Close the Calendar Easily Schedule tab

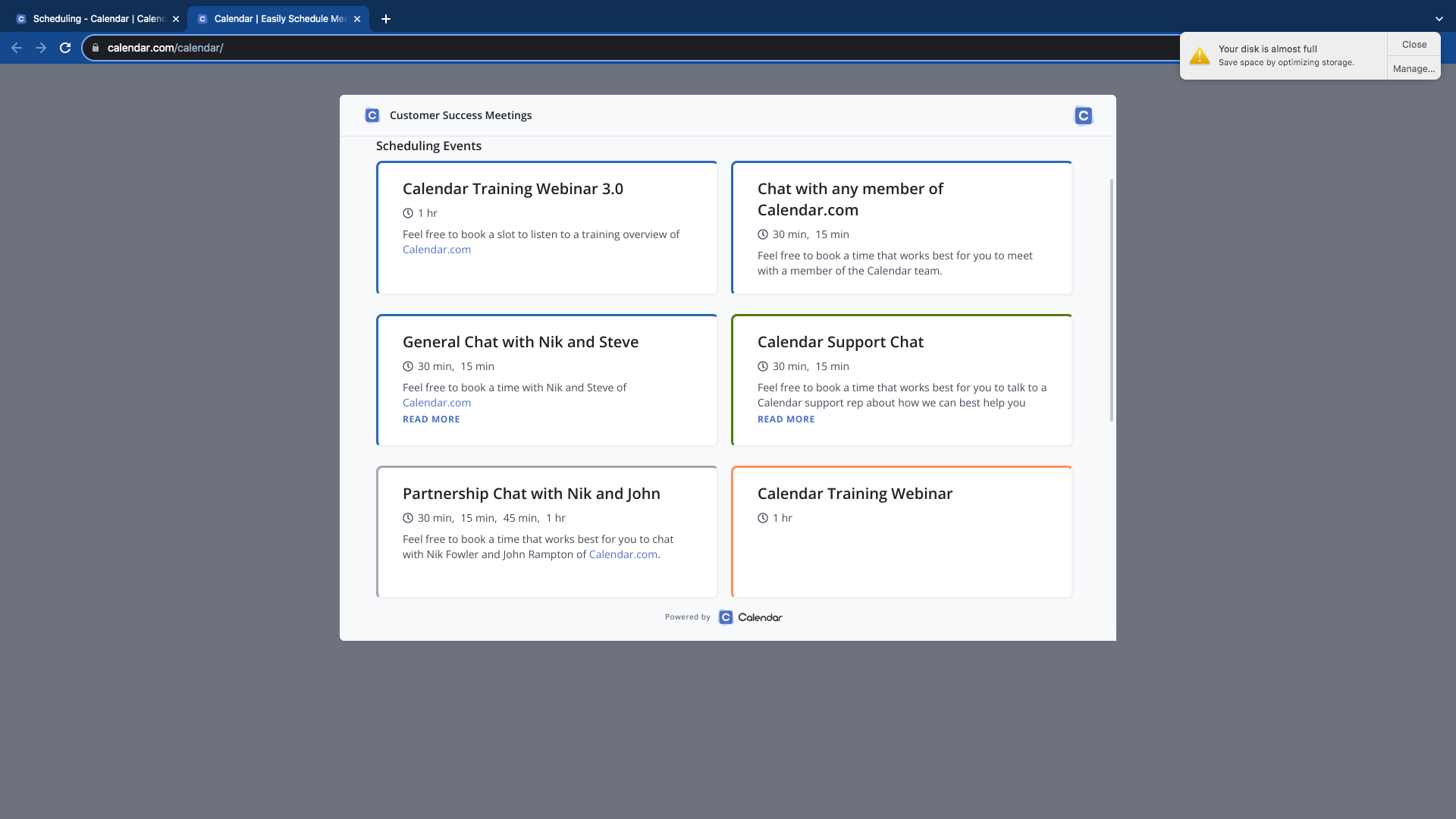point(357,19)
